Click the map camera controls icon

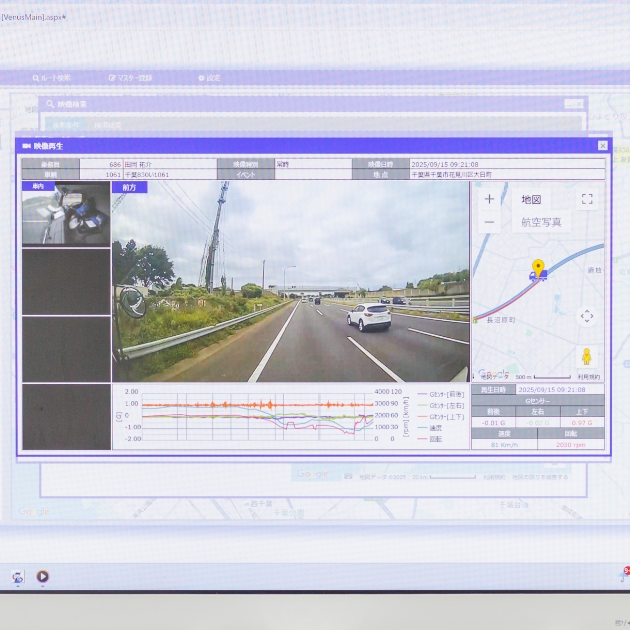(x=587, y=316)
